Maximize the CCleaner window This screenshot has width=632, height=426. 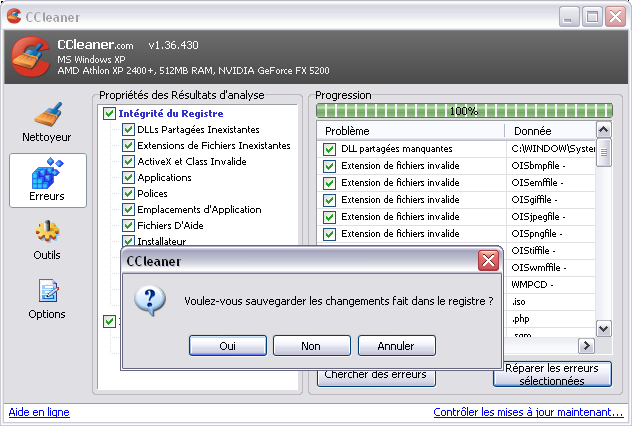coord(592,17)
